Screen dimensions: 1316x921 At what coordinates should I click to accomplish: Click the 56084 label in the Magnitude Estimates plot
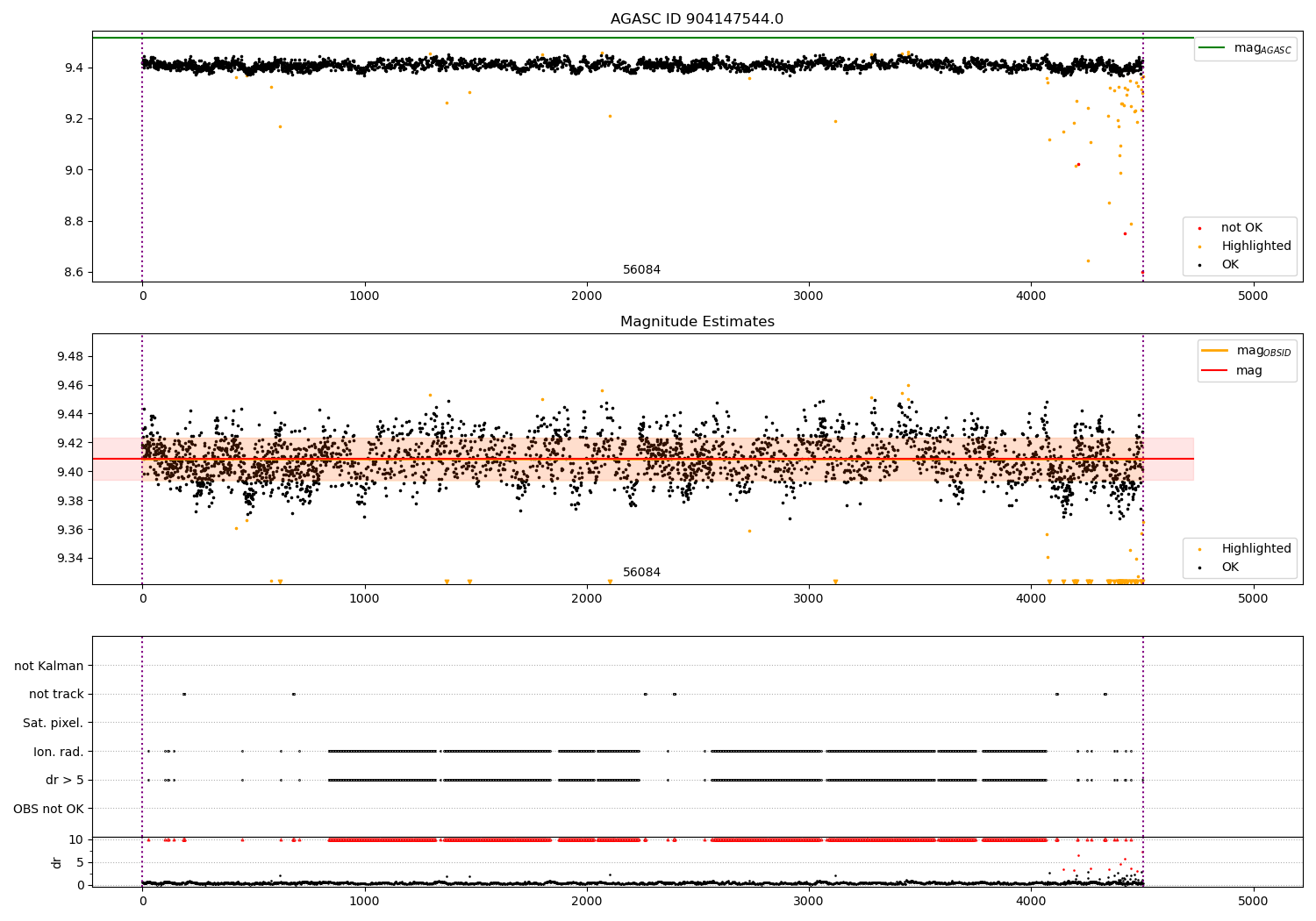641,573
